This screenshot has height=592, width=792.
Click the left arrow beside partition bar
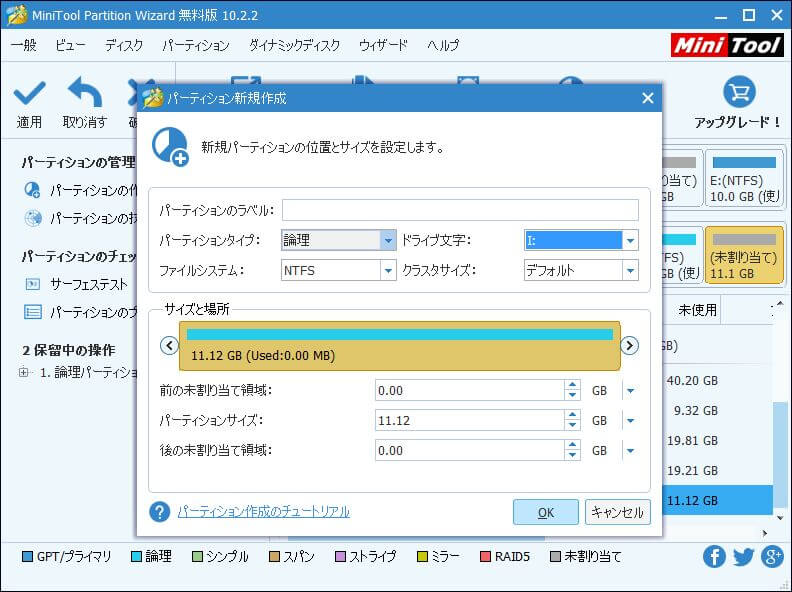tap(169, 345)
